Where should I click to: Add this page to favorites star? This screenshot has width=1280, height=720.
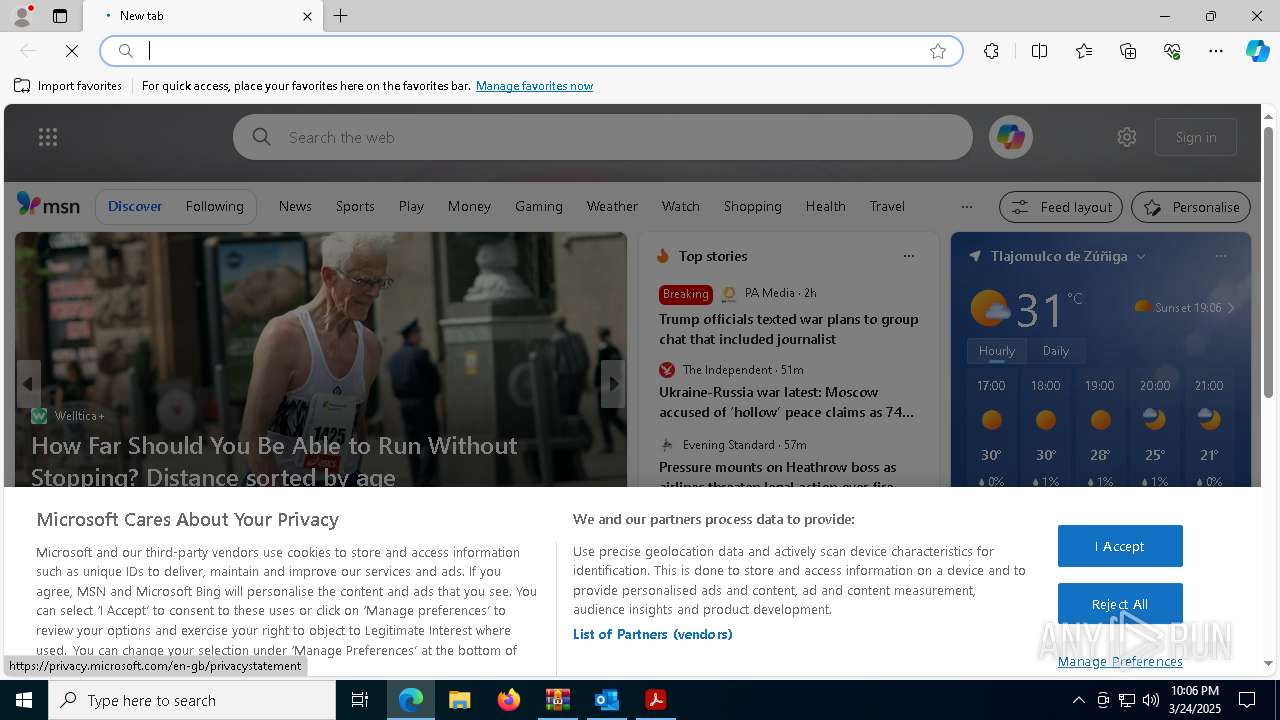(x=938, y=51)
